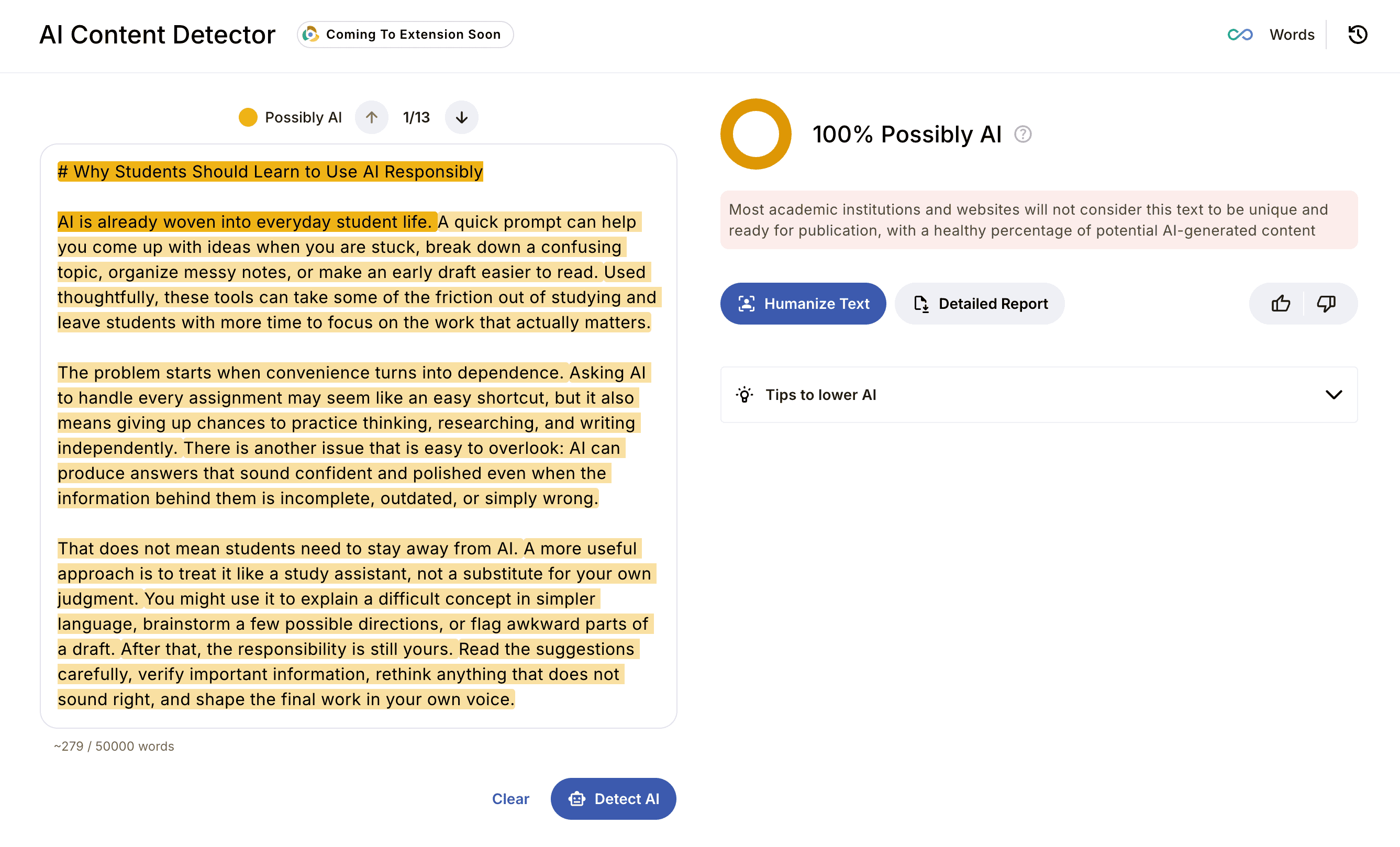Click the orange score ring indicator
The height and width of the screenshot is (847, 1400).
click(755, 135)
